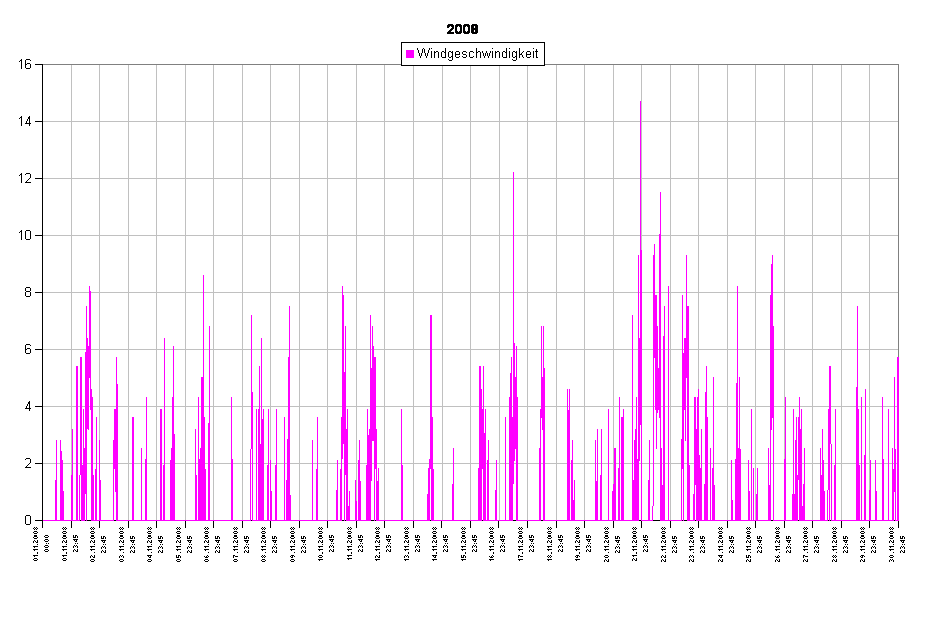
Task: Click the empty top-left plot grid cell
Action: pos(57,93)
